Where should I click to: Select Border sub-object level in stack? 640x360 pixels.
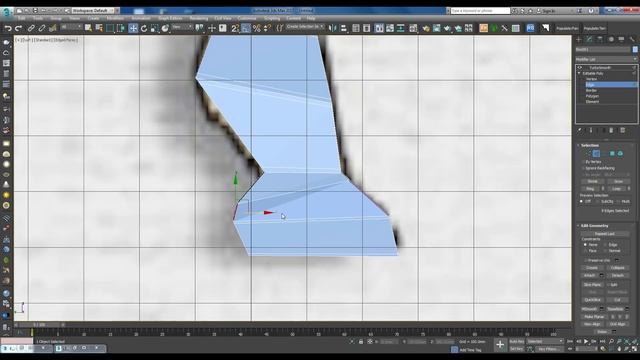coord(591,91)
